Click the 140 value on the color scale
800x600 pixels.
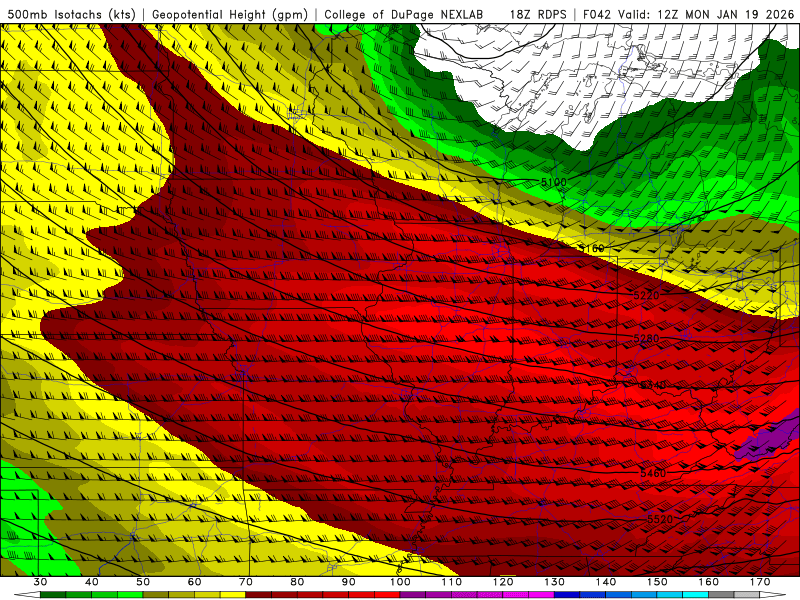[606, 582]
